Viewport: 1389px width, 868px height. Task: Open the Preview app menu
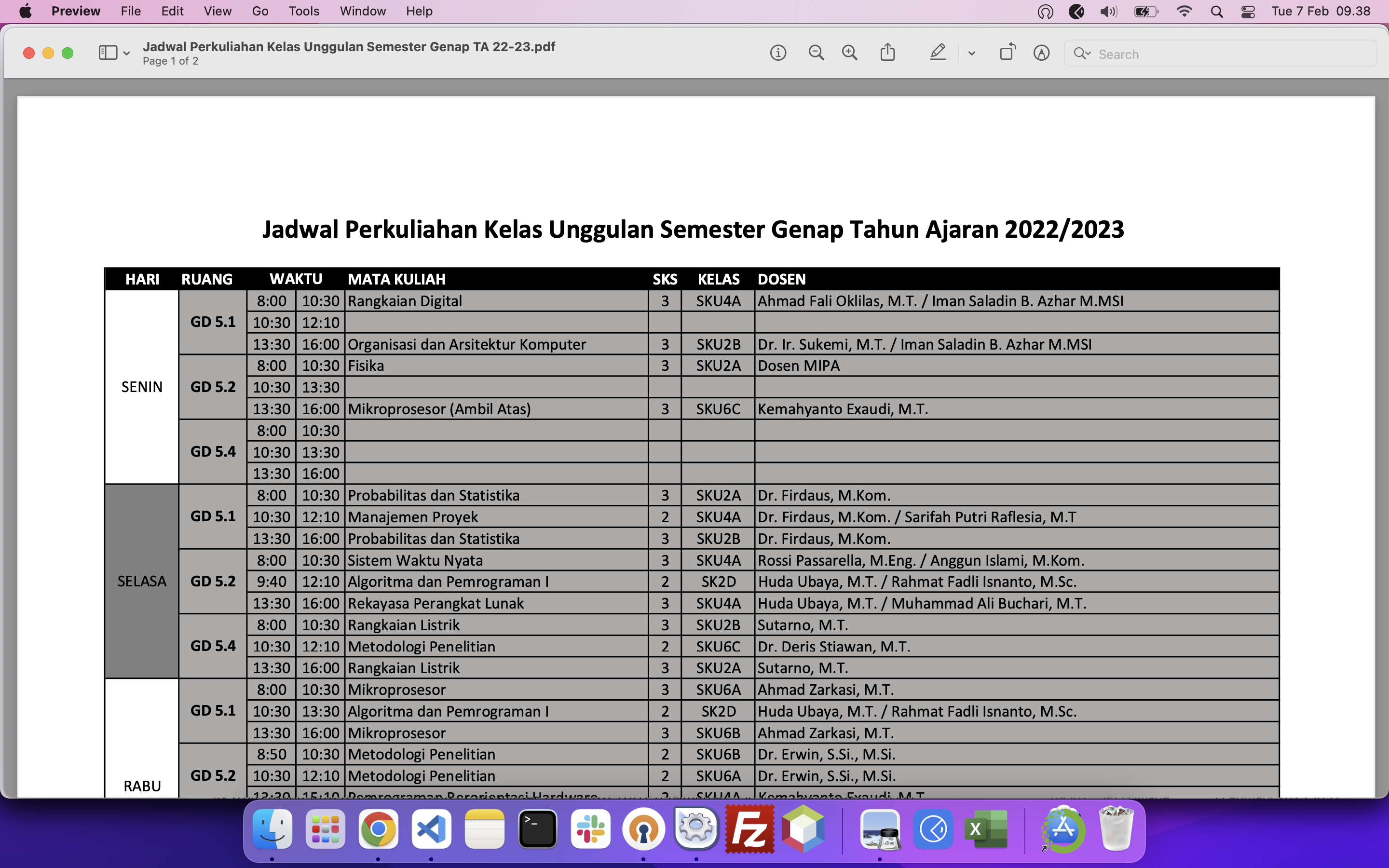pos(76,12)
